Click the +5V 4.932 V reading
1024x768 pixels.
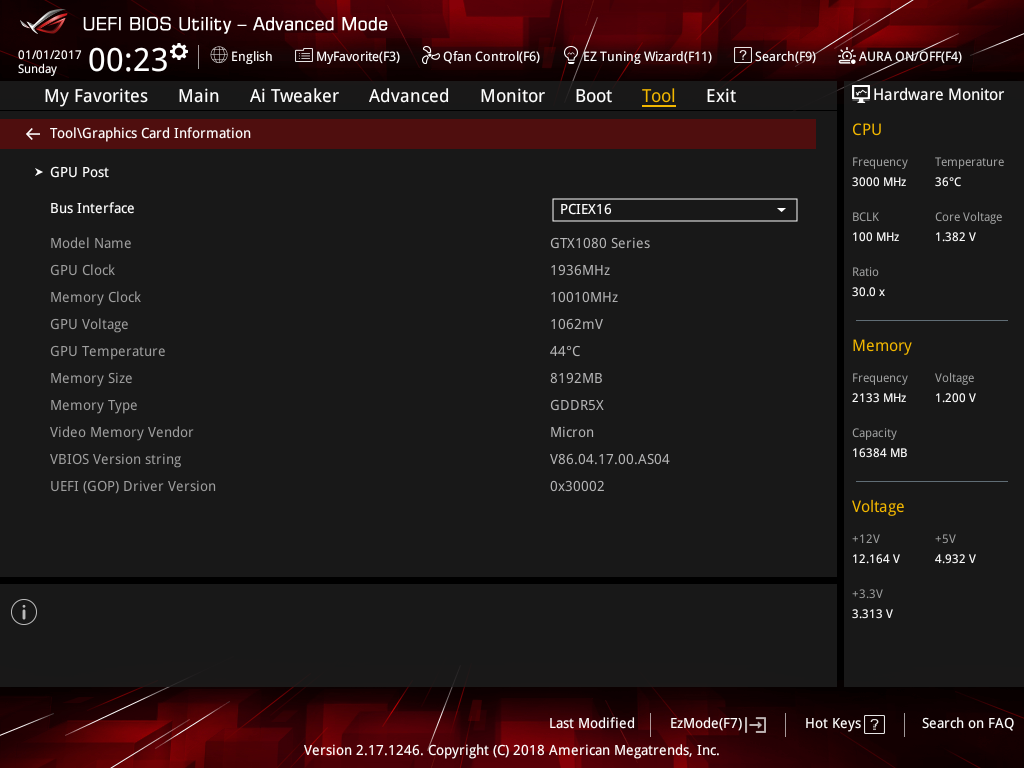coord(955,559)
